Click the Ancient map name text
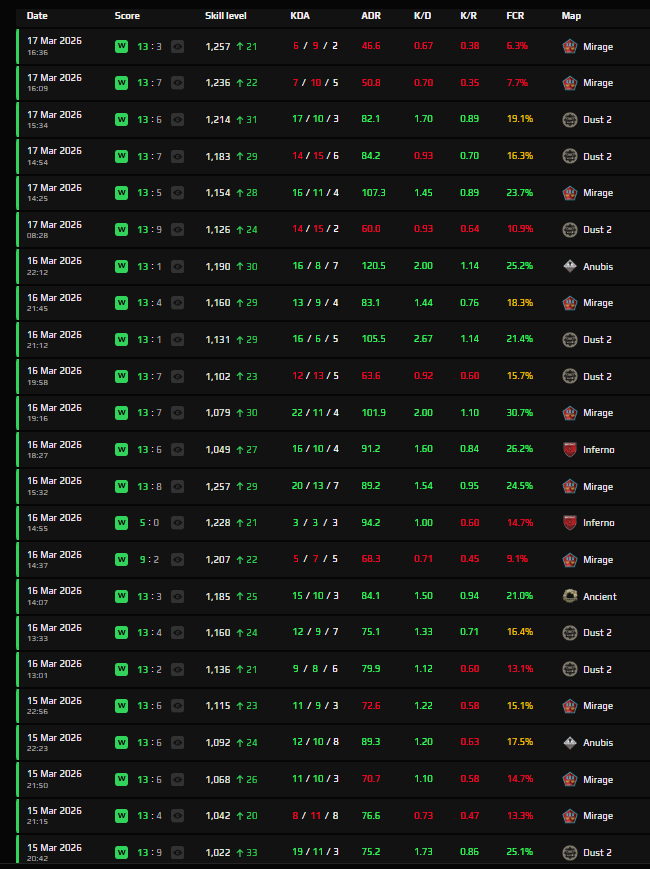 click(x=600, y=596)
